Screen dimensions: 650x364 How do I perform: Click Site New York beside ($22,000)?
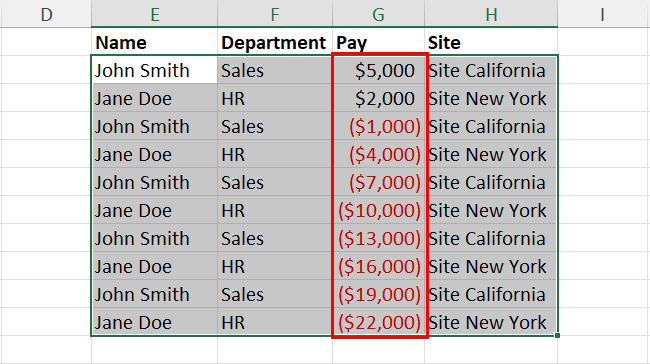(x=491, y=322)
